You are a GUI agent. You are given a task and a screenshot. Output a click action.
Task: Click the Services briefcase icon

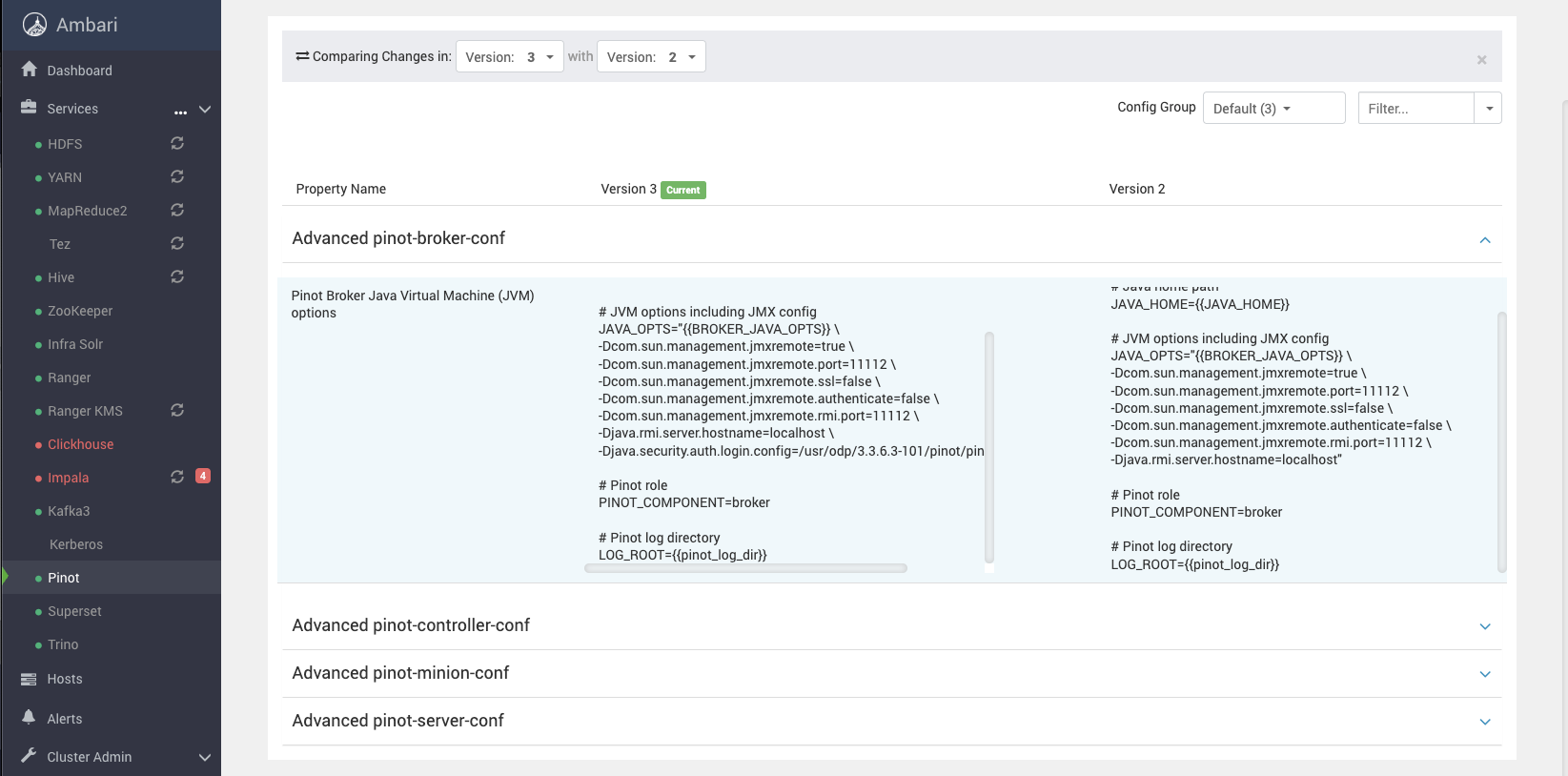[x=29, y=108]
